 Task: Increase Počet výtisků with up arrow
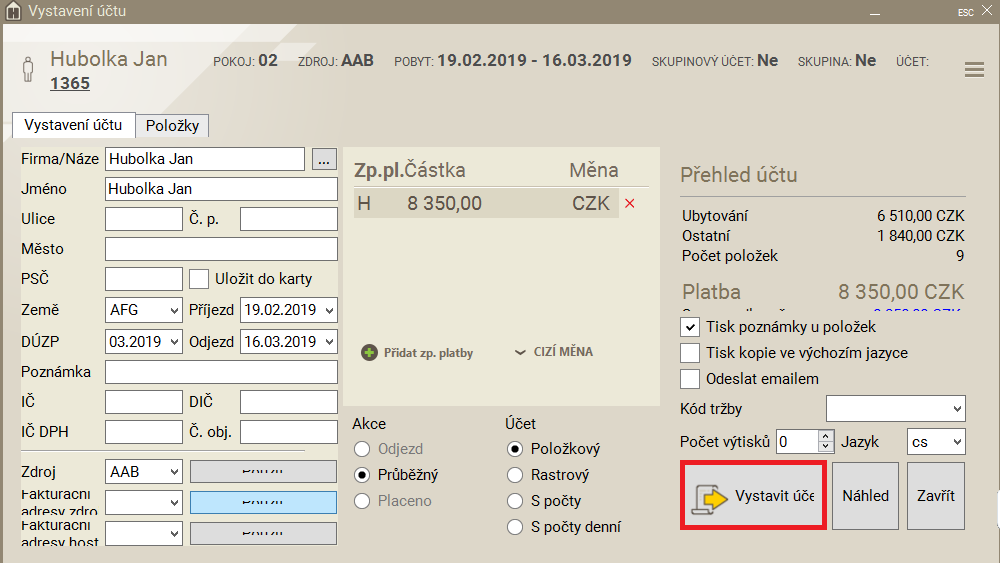(x=825, y=436)
